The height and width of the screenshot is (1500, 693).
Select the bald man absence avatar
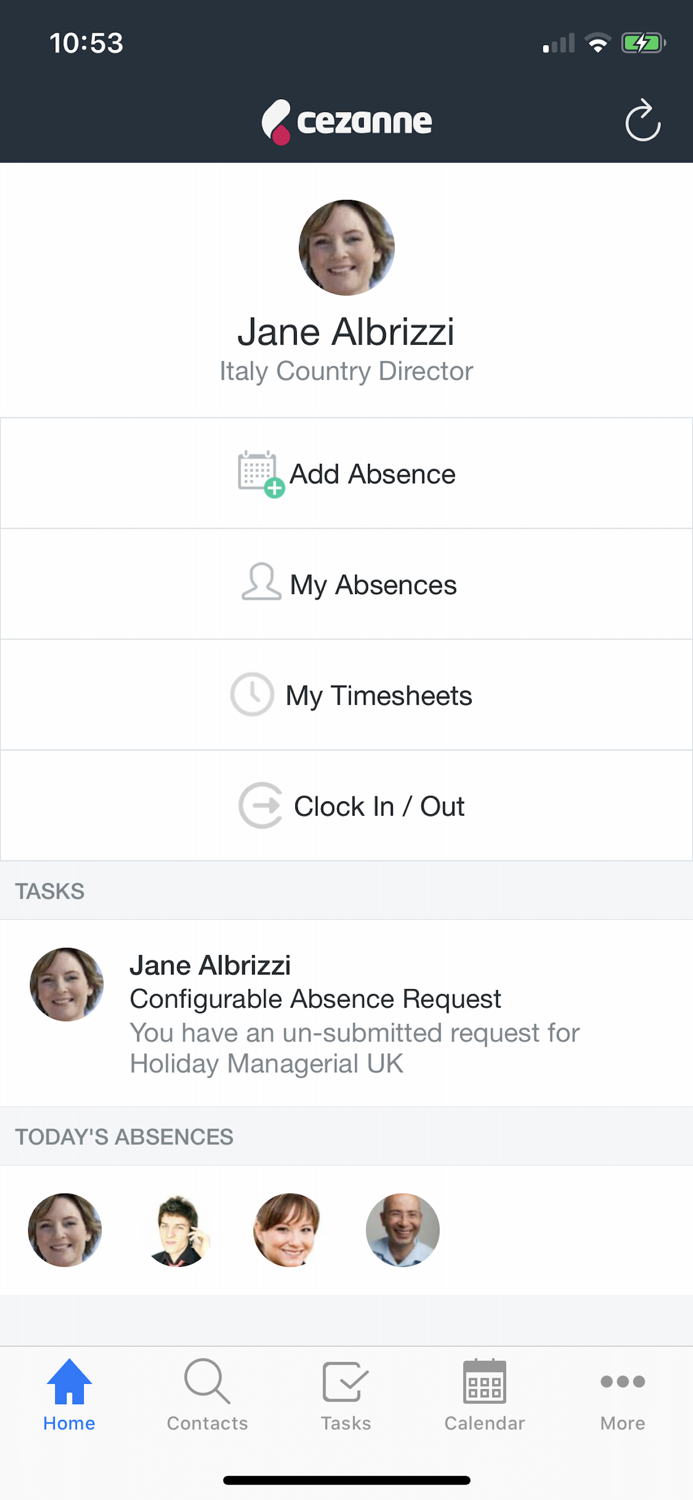pos(403,1230)
